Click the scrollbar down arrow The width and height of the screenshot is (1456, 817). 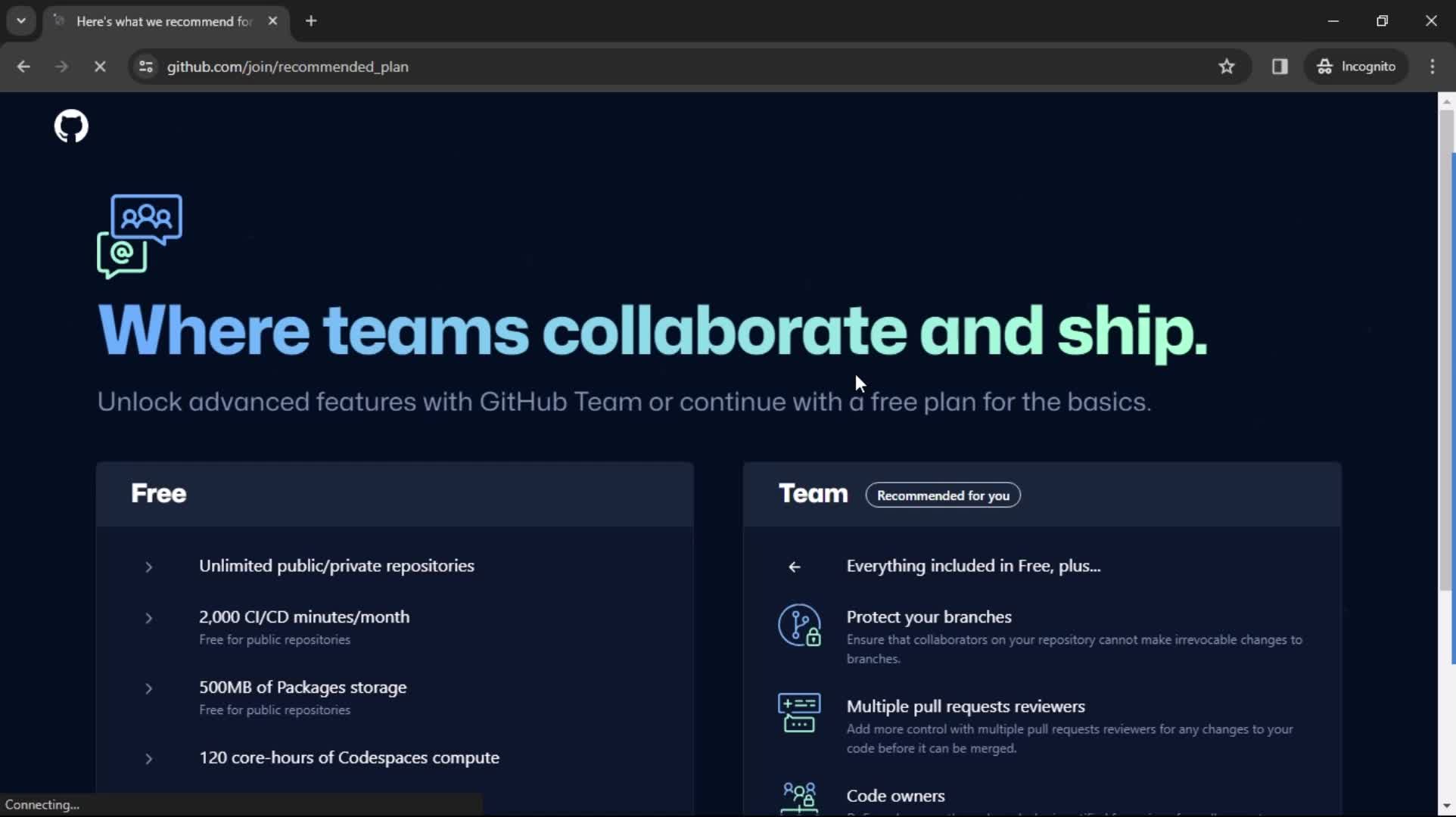(1446, 806)
